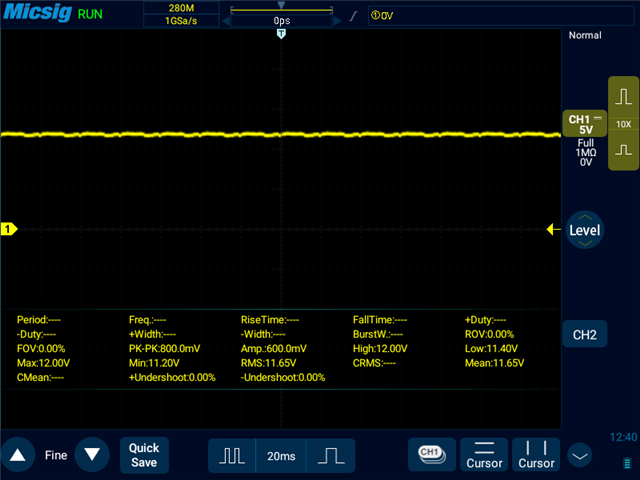The height and width of the screenshot is (480, 640).
Task: Expand timebase with single-pulse icon
Action: tap(331, 456)
